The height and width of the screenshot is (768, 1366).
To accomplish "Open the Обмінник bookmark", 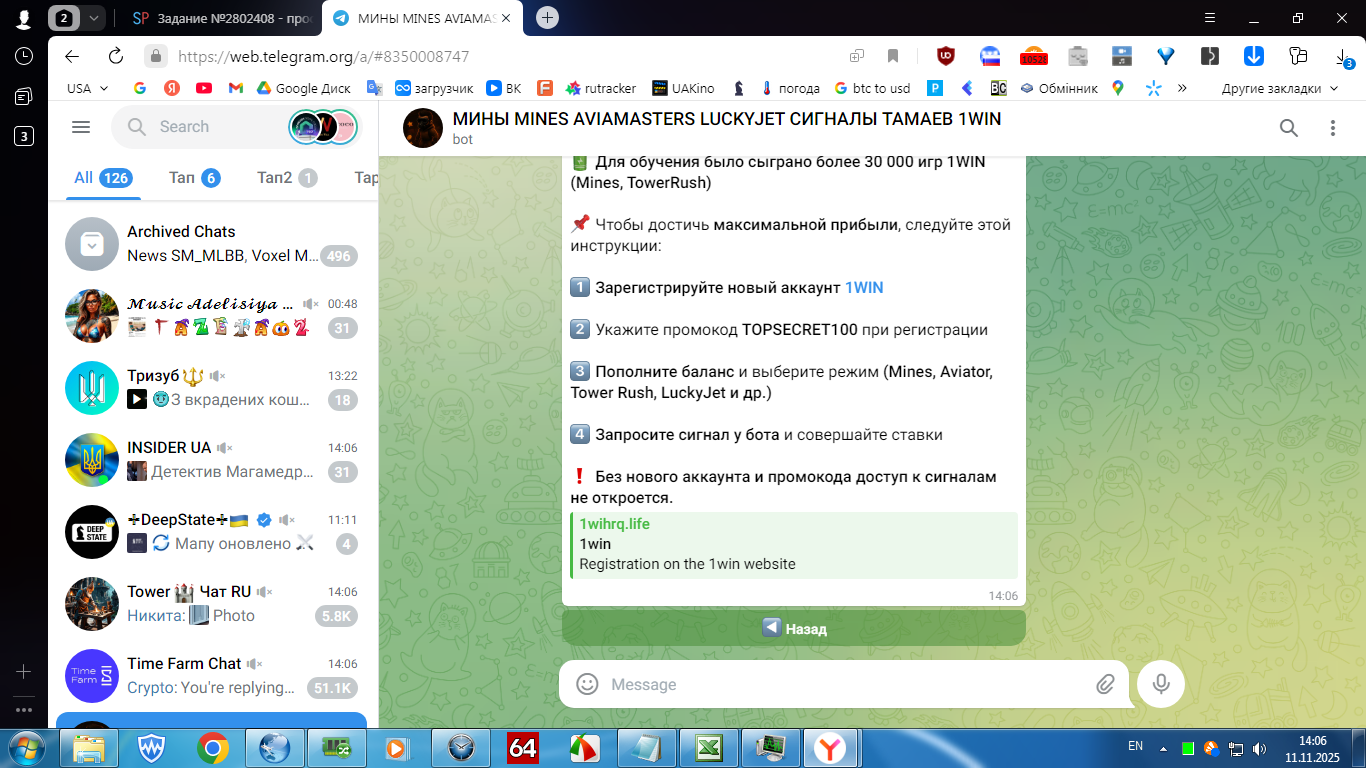I will [x=1058, y=88].
